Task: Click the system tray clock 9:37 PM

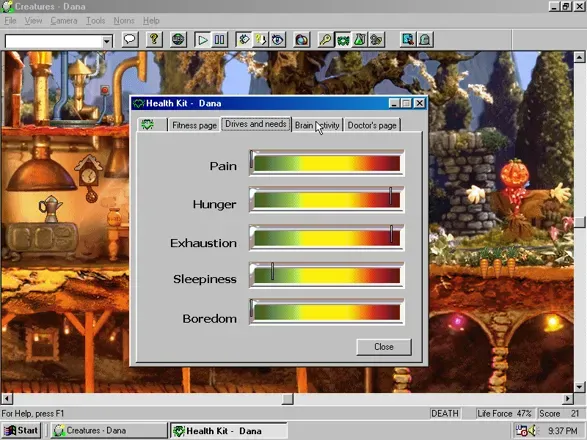Action: tap(563, 431)
